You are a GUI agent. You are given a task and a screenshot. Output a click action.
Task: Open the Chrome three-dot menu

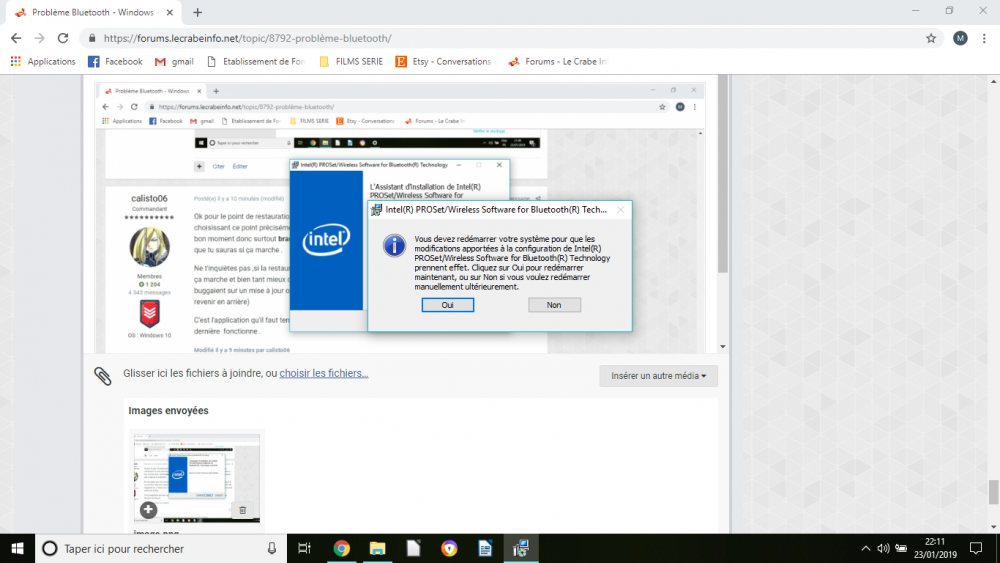tap(985, 38)
